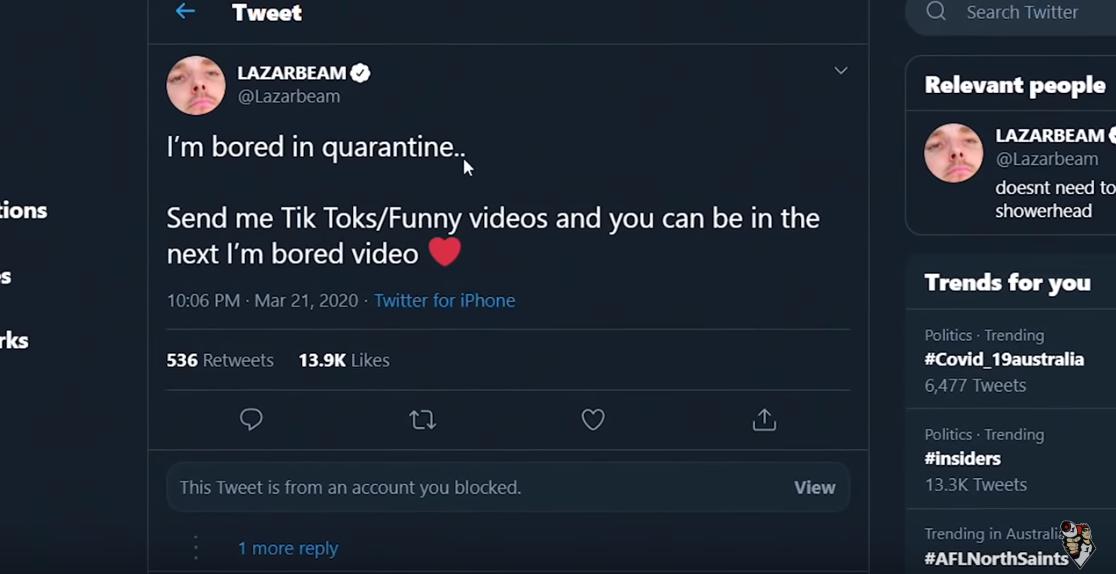Open the 536 Retweets list

220,360
